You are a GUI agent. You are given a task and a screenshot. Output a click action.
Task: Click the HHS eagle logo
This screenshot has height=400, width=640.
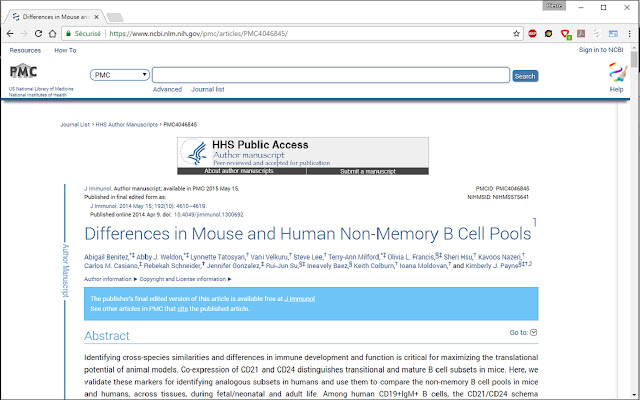[x=196, y=152]
